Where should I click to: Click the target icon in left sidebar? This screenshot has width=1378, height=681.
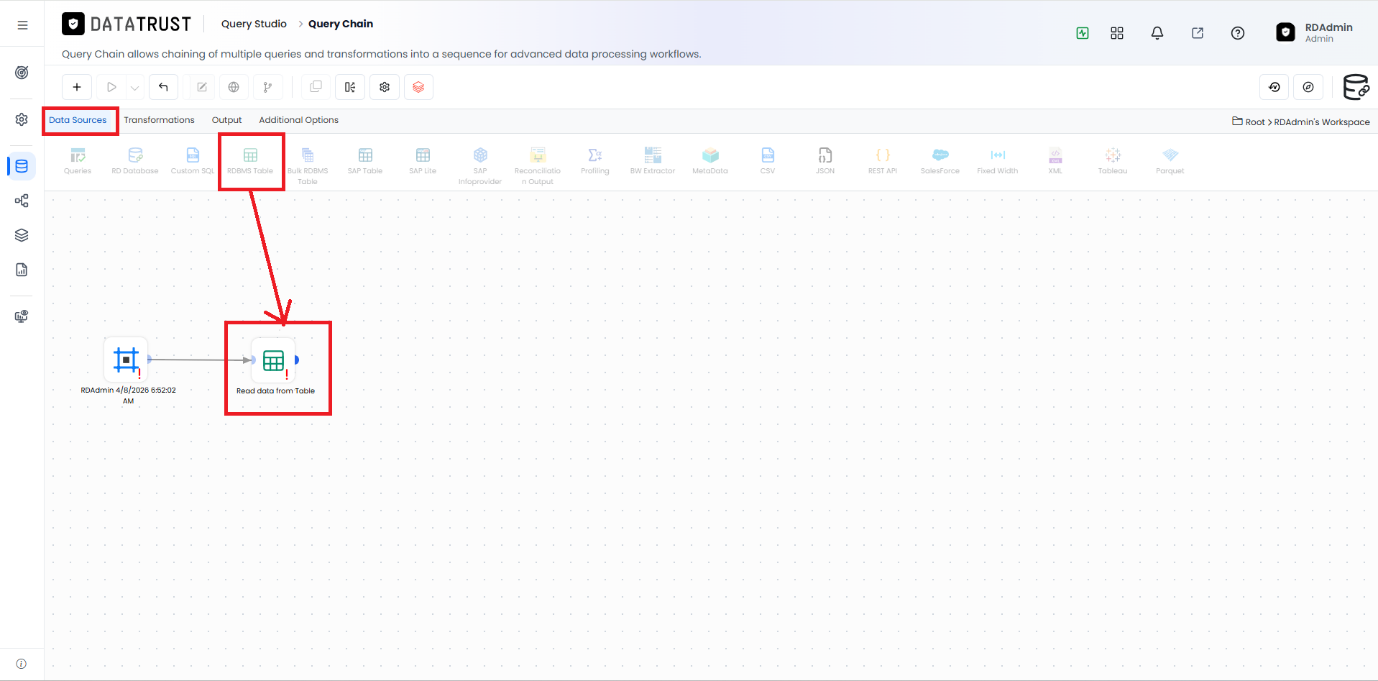click(x=21, y=73)
